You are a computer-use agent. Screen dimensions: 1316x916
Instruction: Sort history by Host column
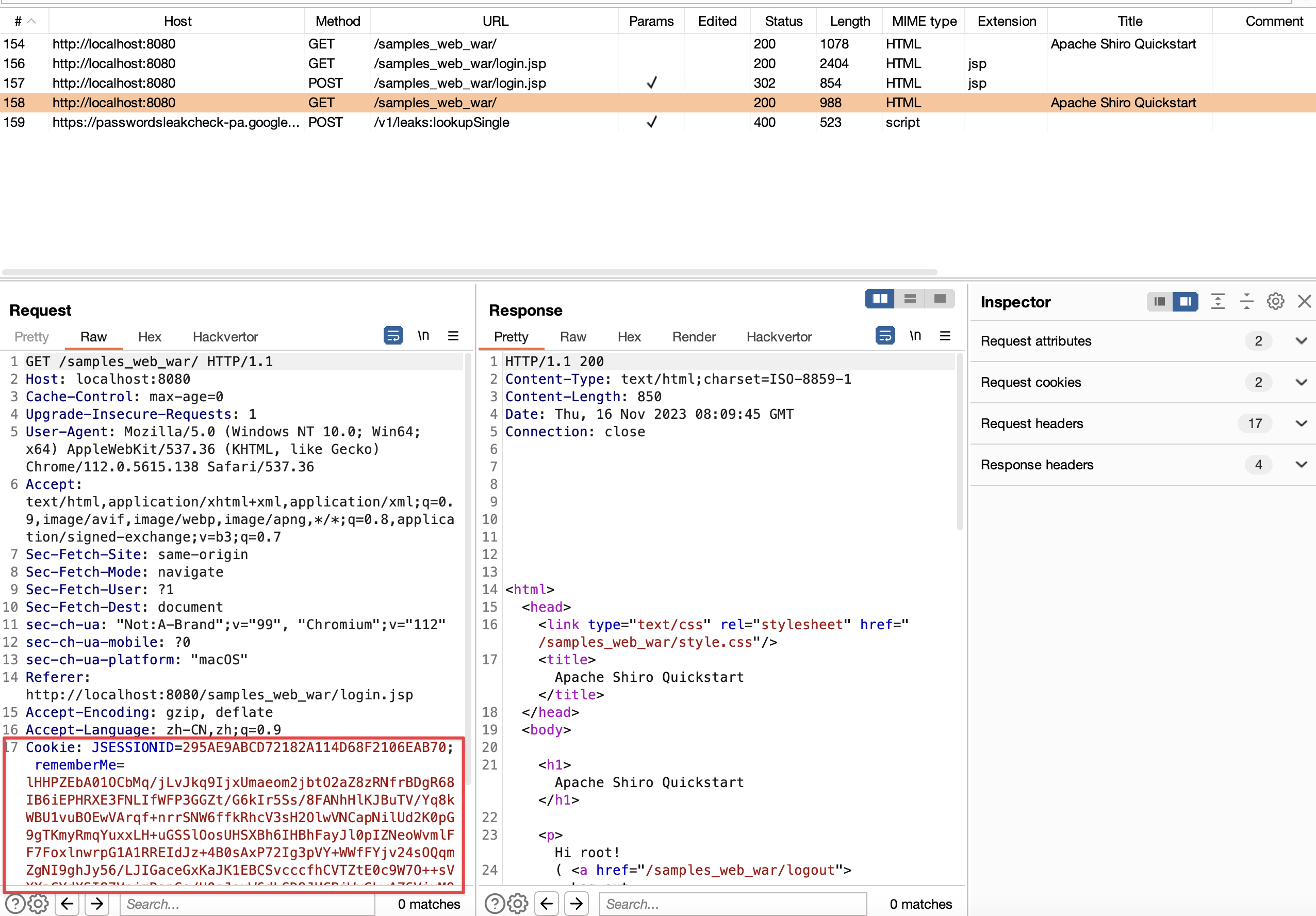pos(177,21)
